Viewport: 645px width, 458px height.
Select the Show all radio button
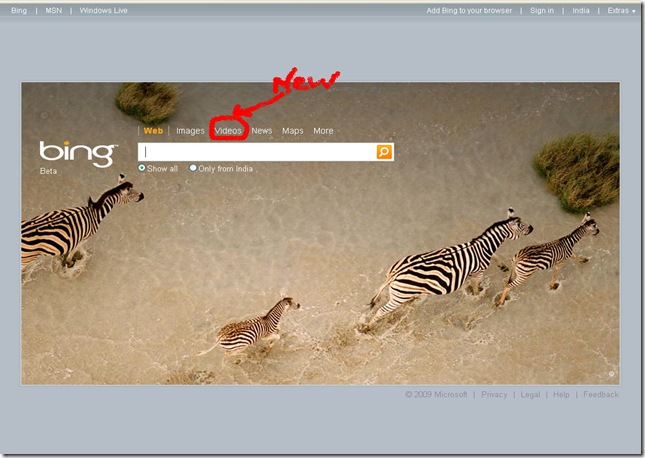click(x=142, y=168)
